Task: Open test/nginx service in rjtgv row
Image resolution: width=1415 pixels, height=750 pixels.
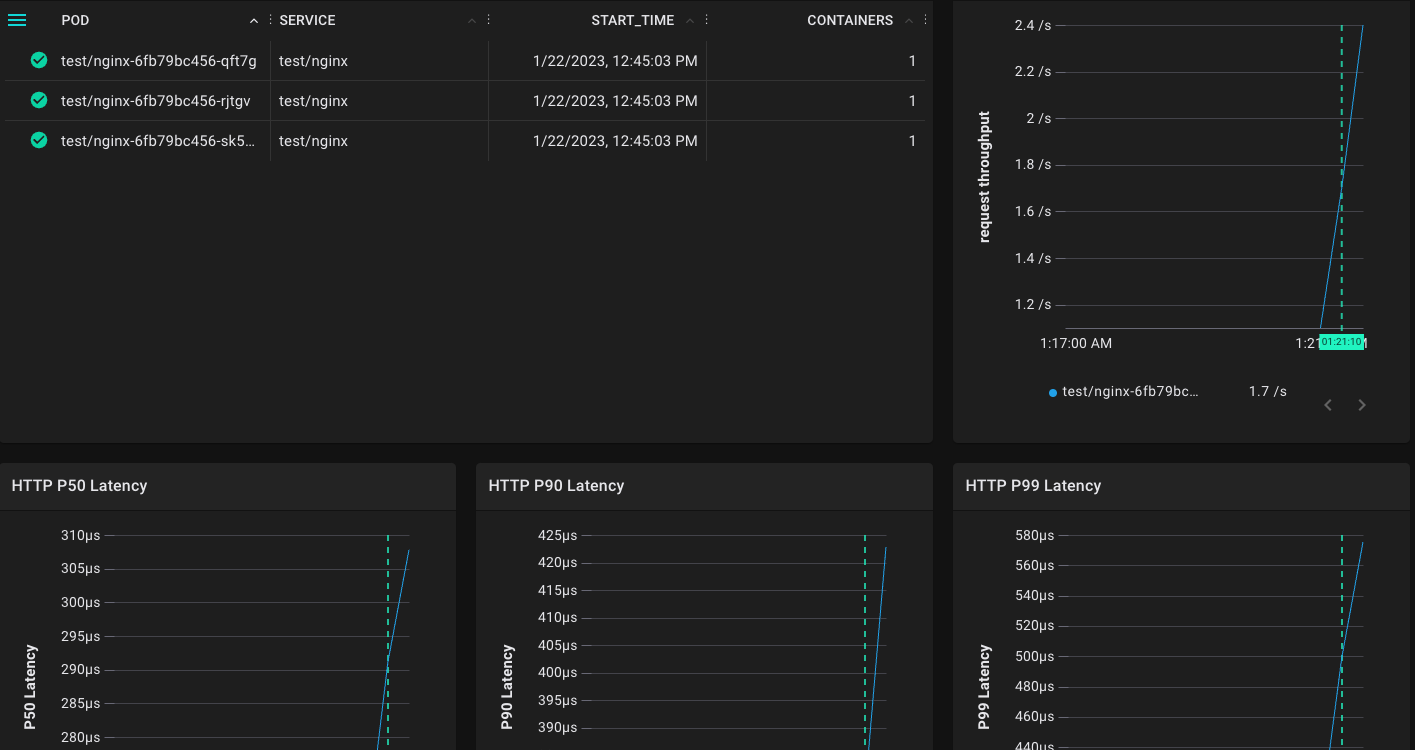Action: (x=313, y=101)
